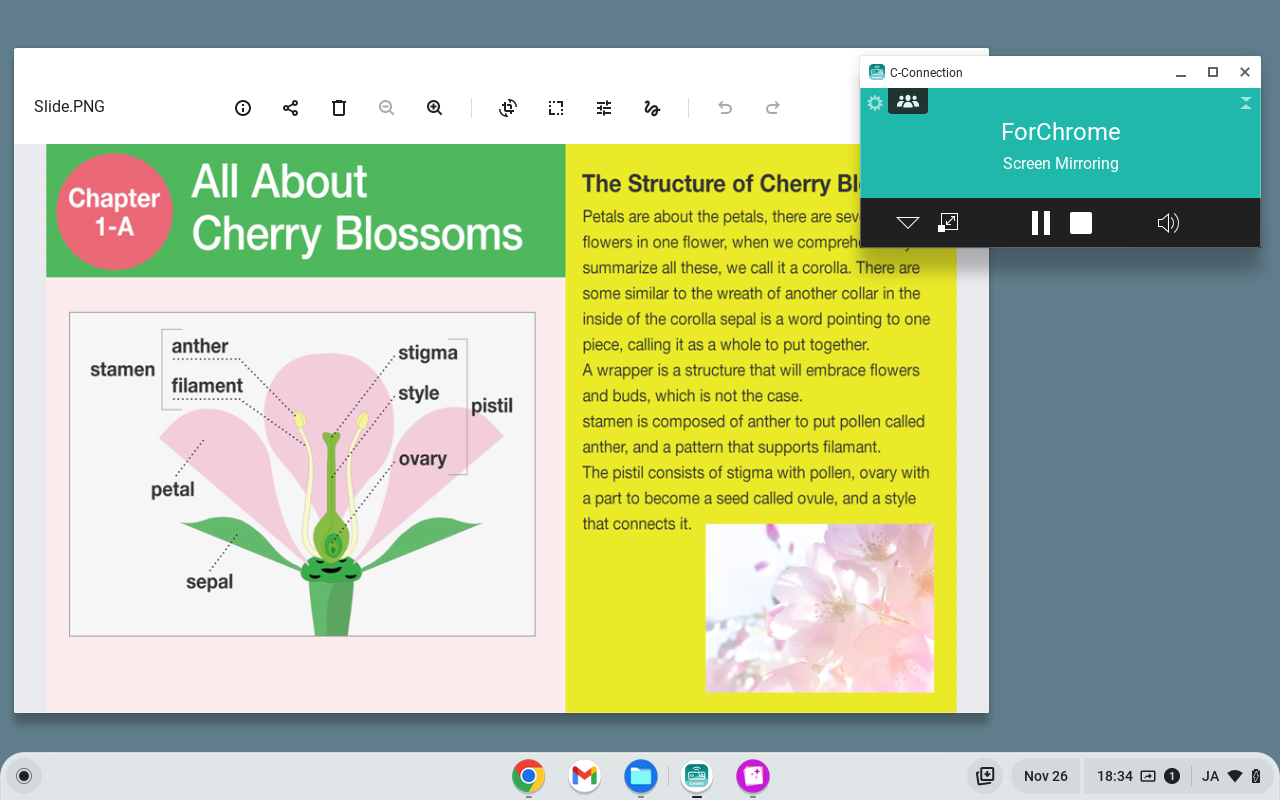Click the Slide.PNG file name
1280x800 pixels.
coord(69,107)
